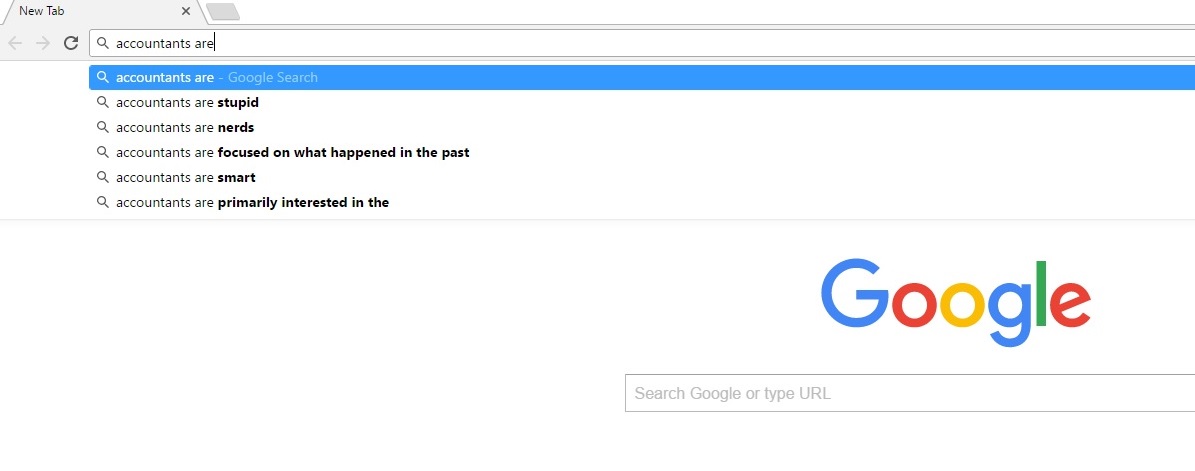
Task: Select suggestion 'accountants are stupid'
Action: (x=642, y=102)
